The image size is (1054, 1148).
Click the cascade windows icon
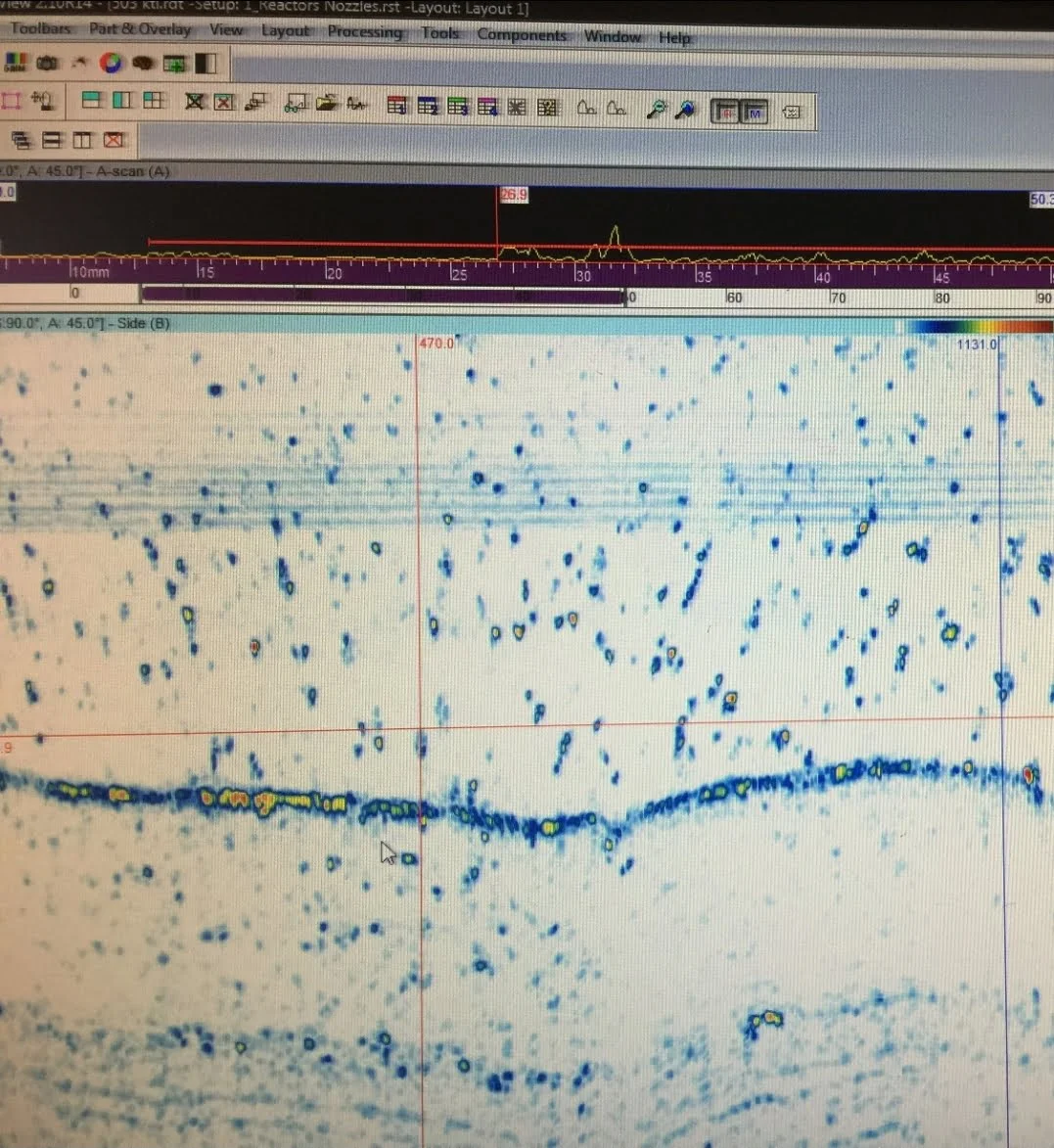pyautogui.click(x=22, y=139)
